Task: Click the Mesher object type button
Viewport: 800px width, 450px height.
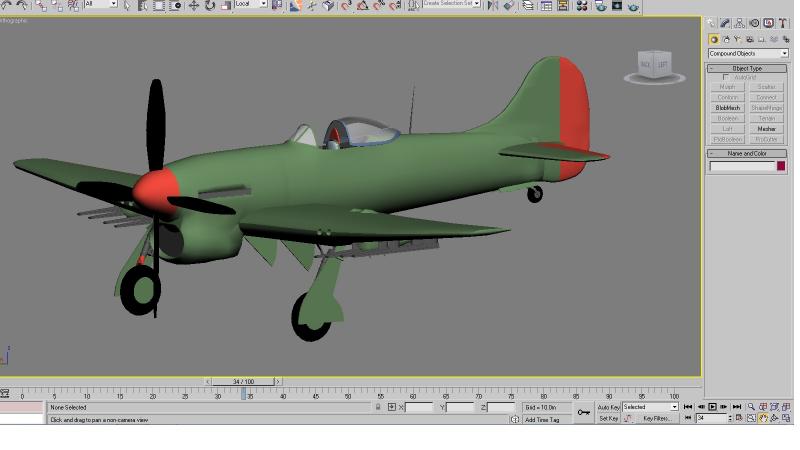Action: click(x=766, y=129)
